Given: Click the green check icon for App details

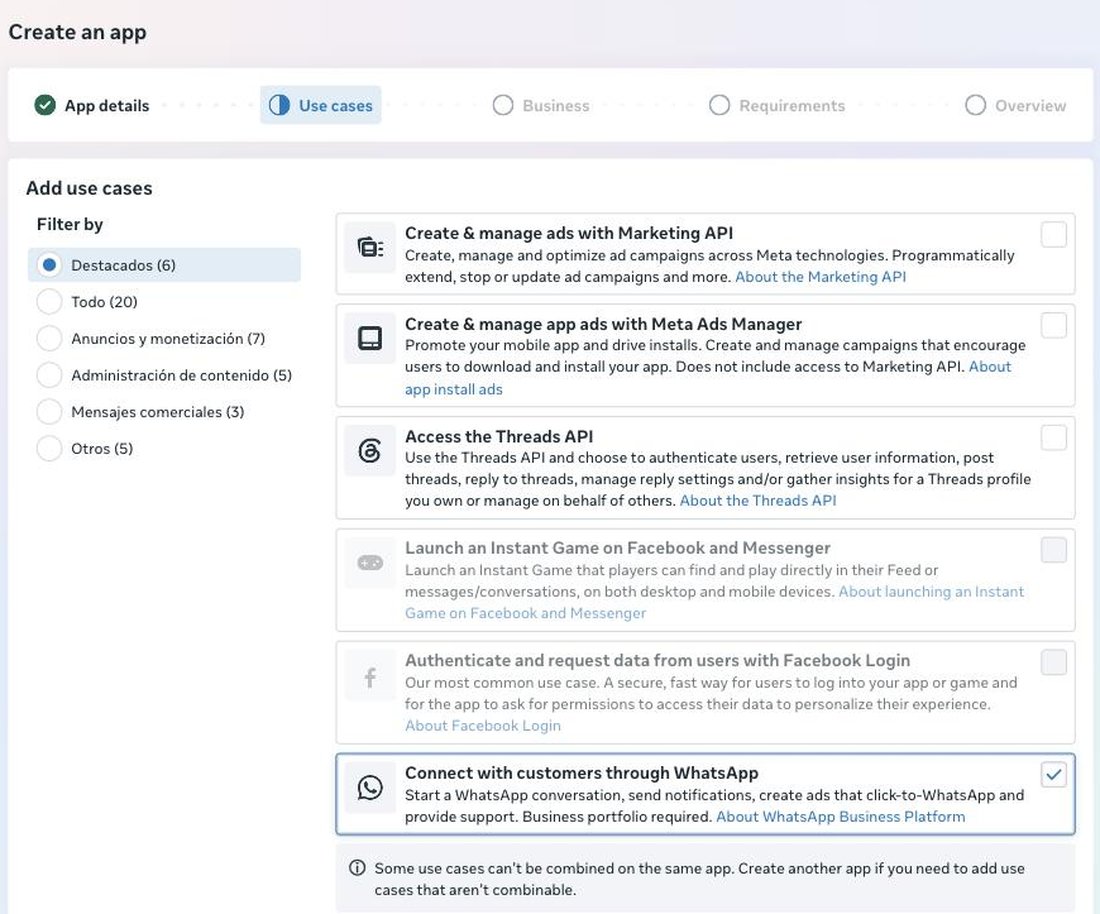Looking at the screenshot, I should click(x=45, y=105).
